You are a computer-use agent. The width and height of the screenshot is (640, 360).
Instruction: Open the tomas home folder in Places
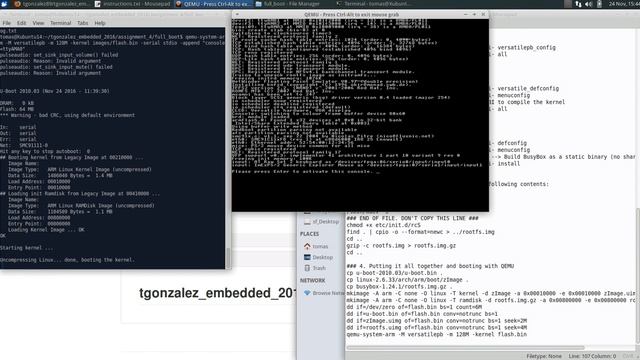(320, 247)
